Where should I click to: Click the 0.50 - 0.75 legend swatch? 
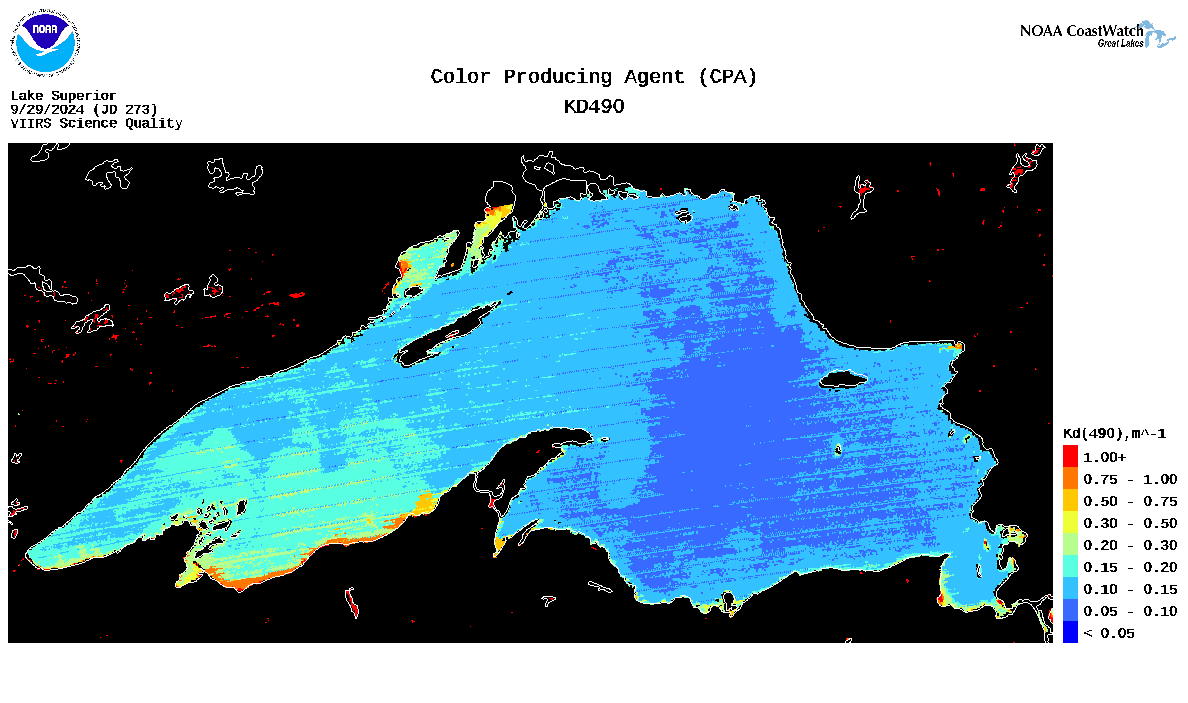tap(1070, 500)
